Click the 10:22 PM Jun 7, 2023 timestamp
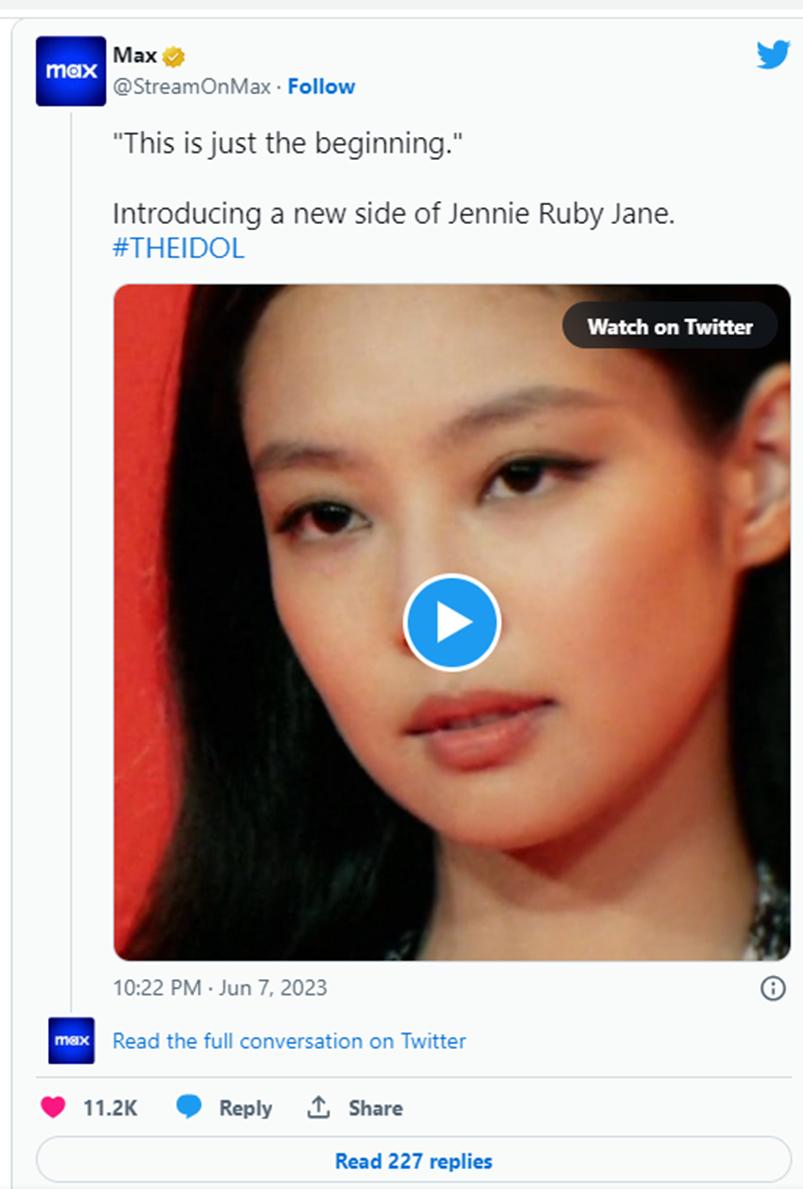The image size is (803, 1189). [220, 988]
